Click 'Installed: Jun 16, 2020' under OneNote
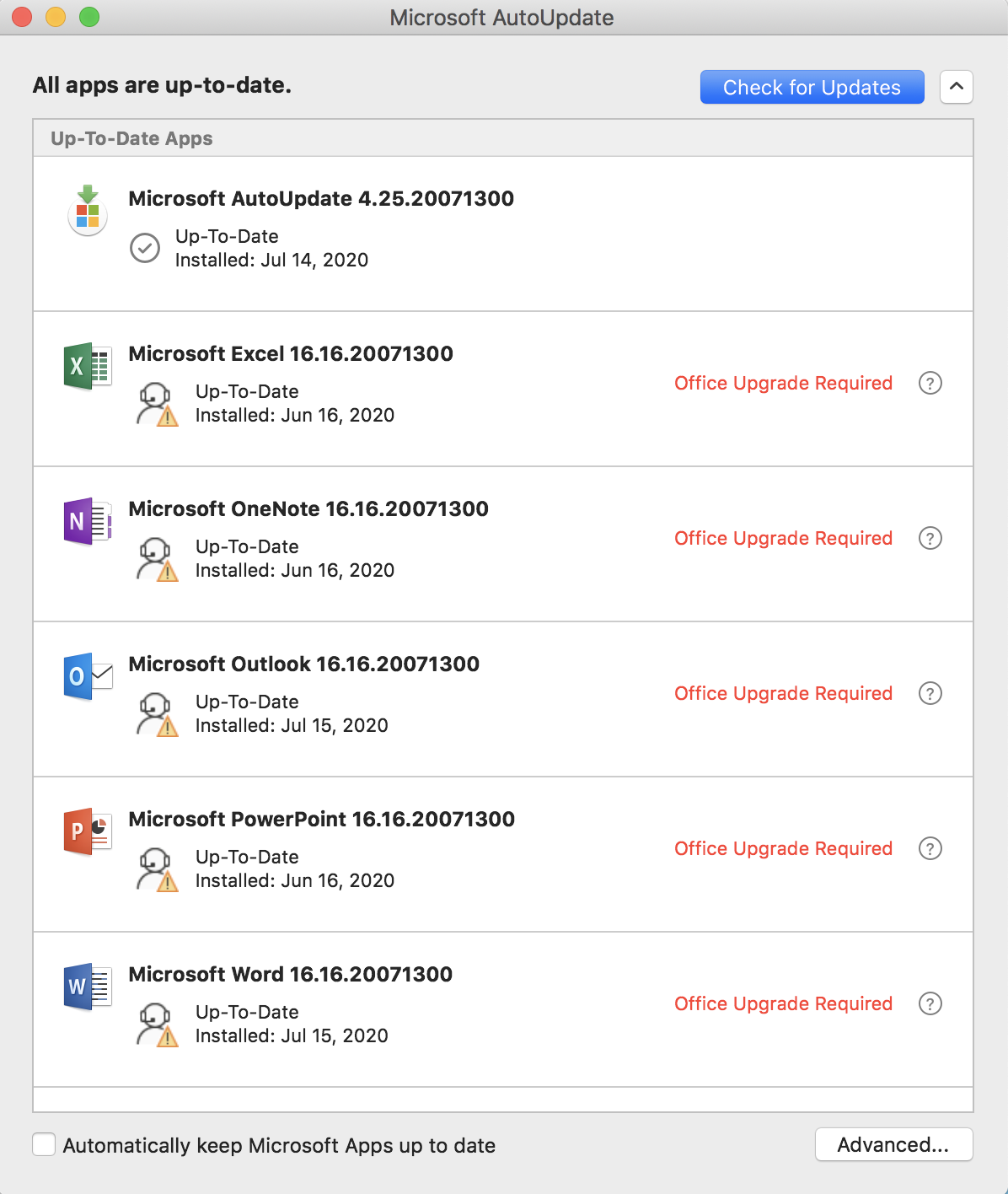The image size is (1008, 1194). tap(295, 570)
